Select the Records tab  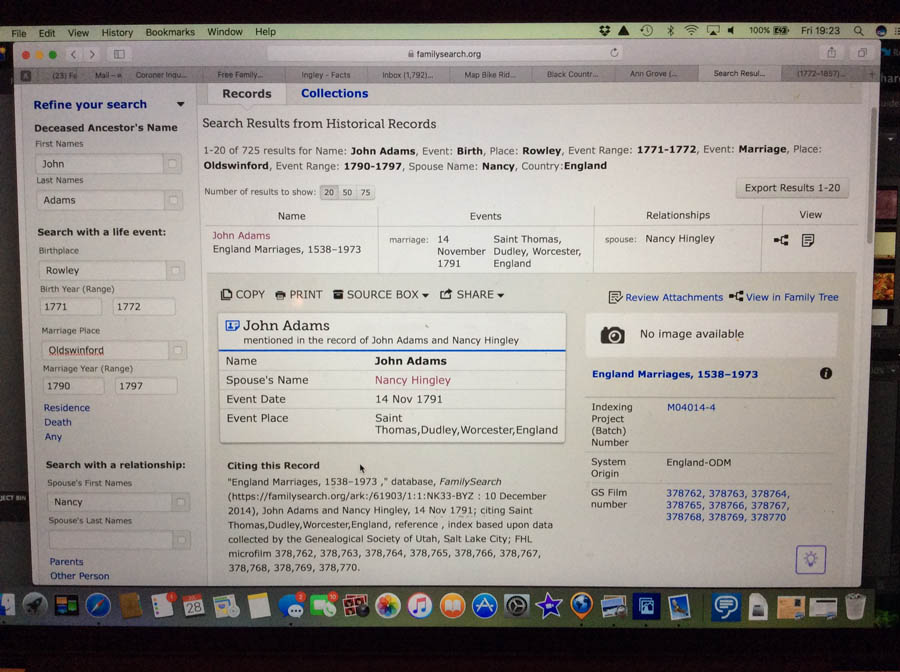click(247, 94)
